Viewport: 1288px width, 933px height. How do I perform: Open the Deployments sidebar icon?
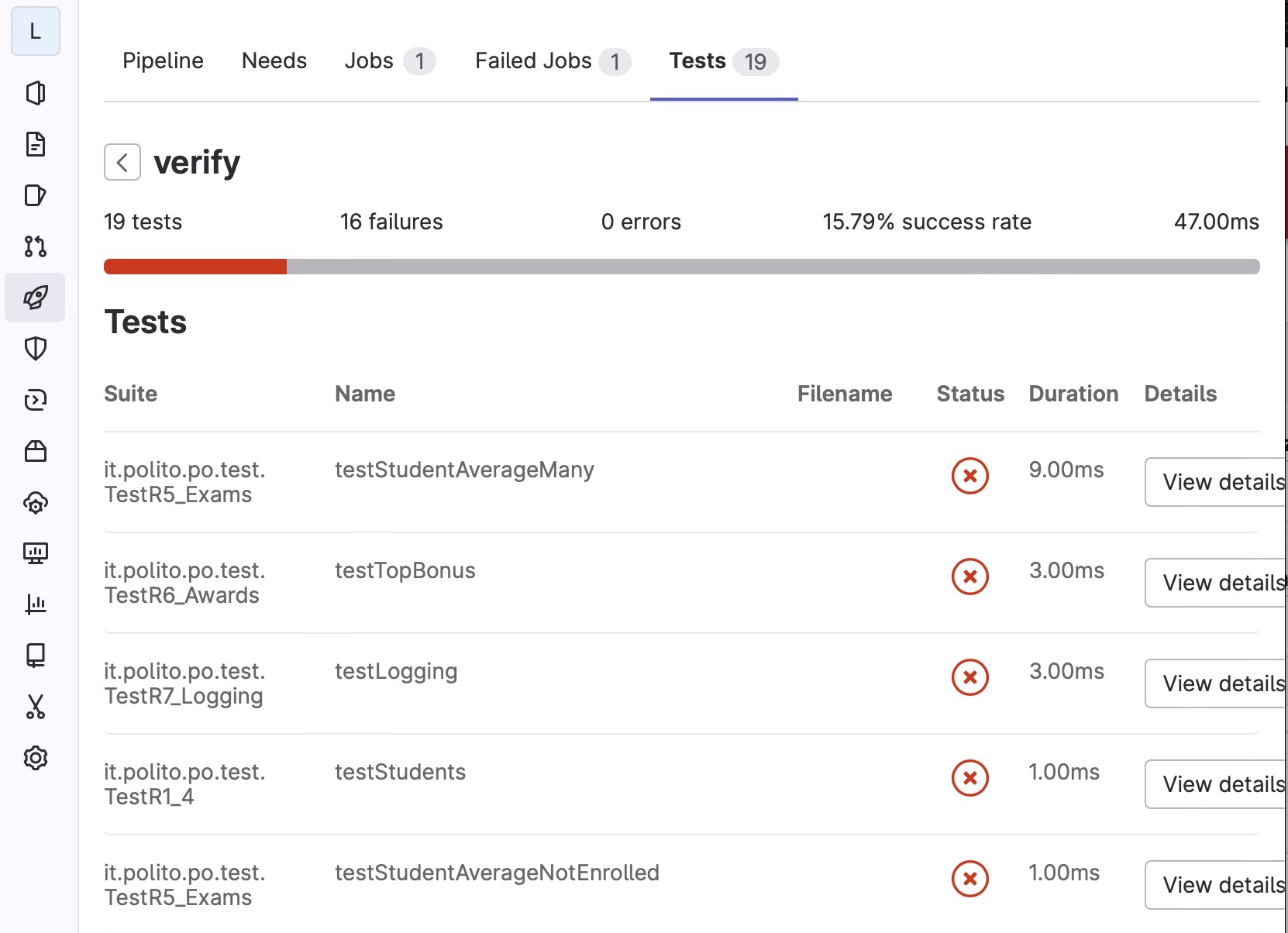point(35,400)
